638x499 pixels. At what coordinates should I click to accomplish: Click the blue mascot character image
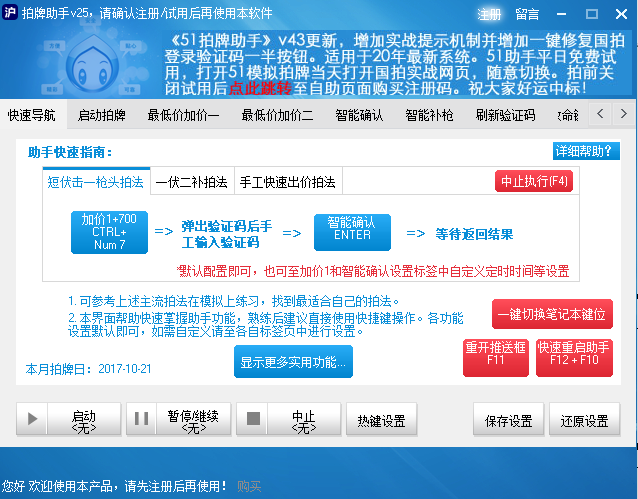pyautogui.click(x=93, y=63)
